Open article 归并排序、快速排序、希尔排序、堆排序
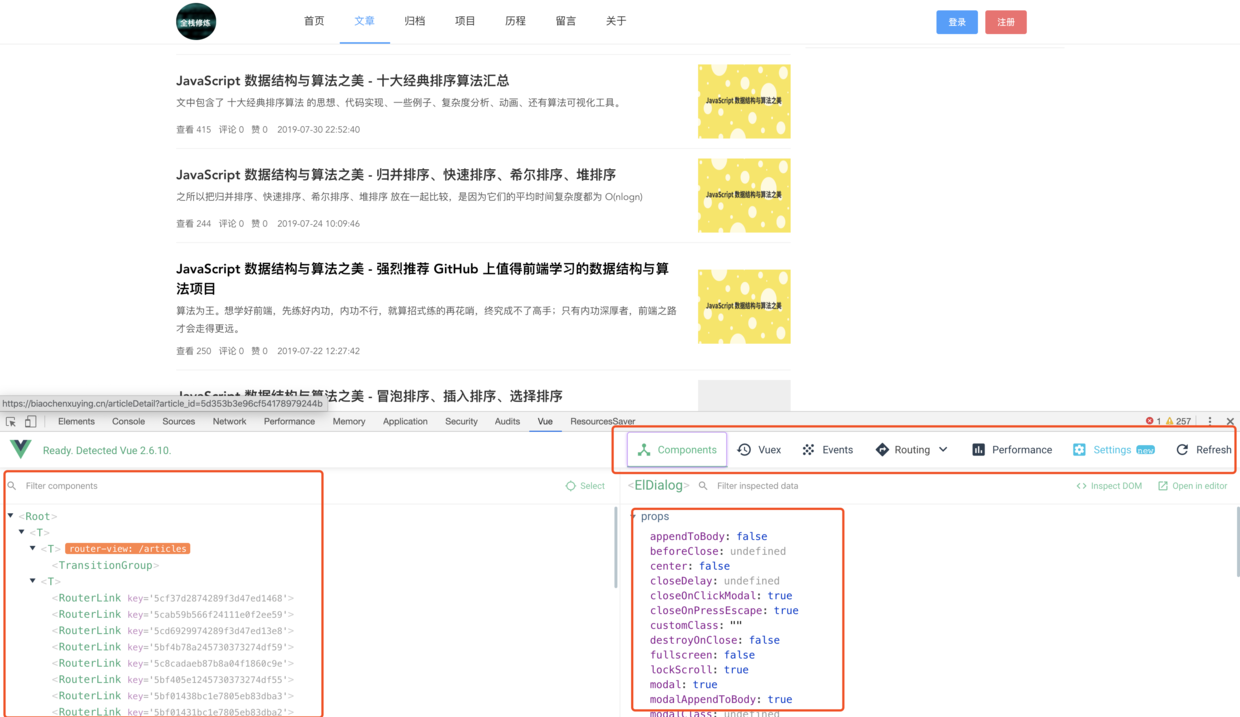 click(x=396, y=174)
